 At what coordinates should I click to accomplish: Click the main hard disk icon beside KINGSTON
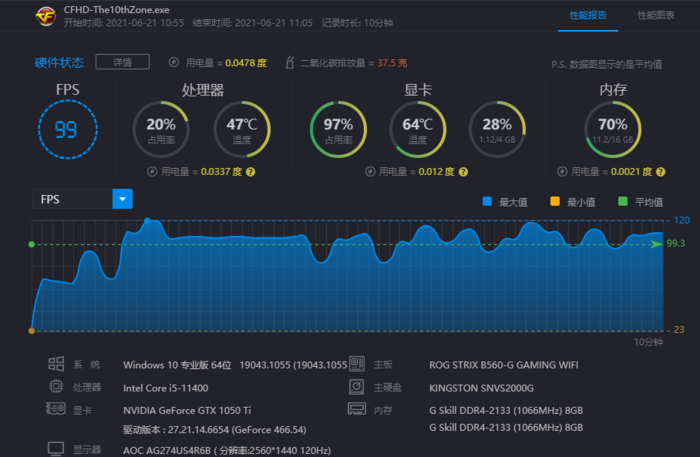tap(356, 386)
